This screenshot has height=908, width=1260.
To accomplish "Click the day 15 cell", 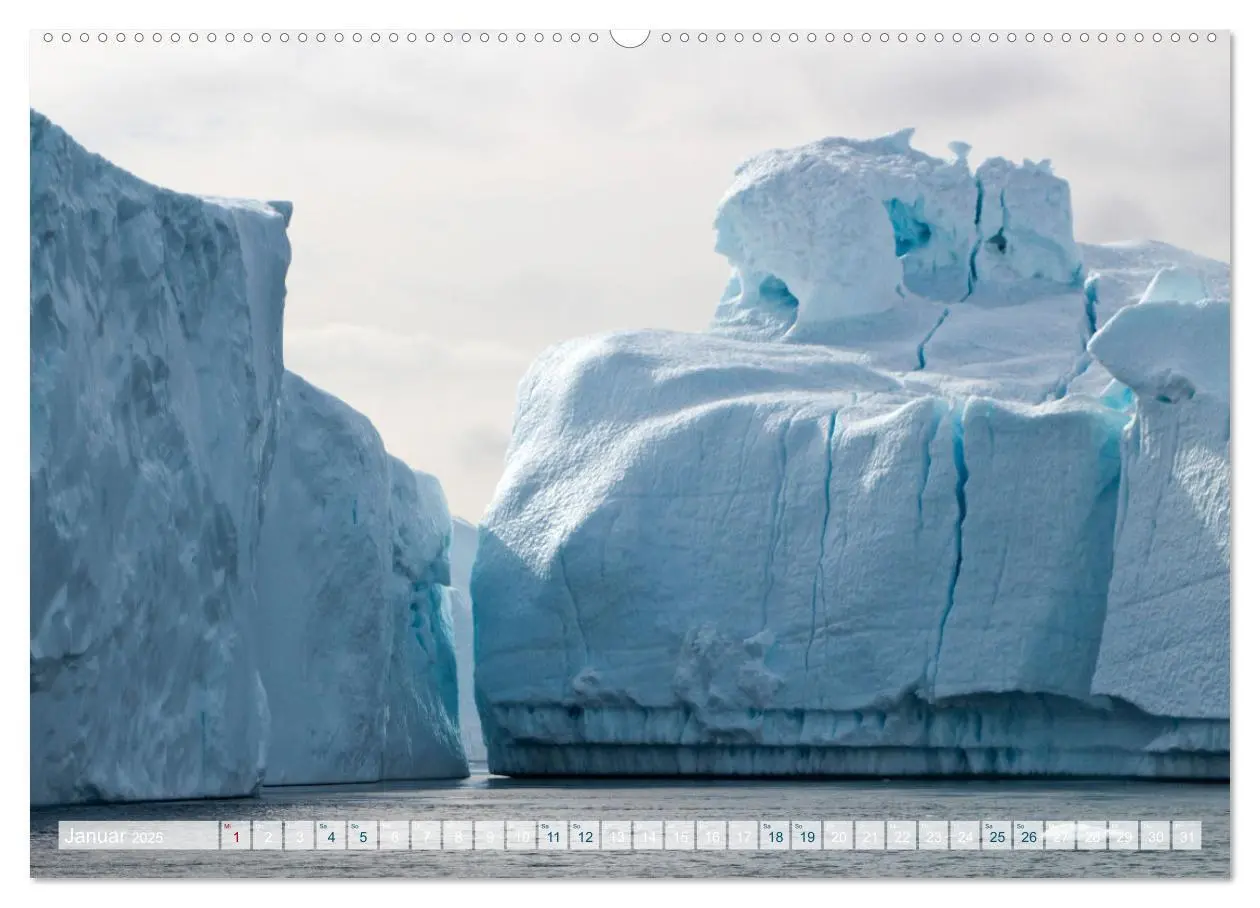I will click(x=680, y=836).
